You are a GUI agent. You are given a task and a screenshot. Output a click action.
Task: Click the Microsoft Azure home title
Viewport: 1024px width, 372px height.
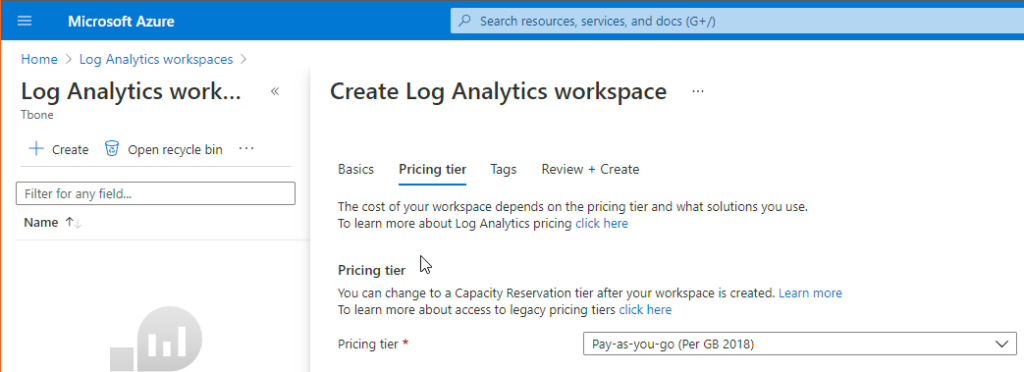[121, 22]
